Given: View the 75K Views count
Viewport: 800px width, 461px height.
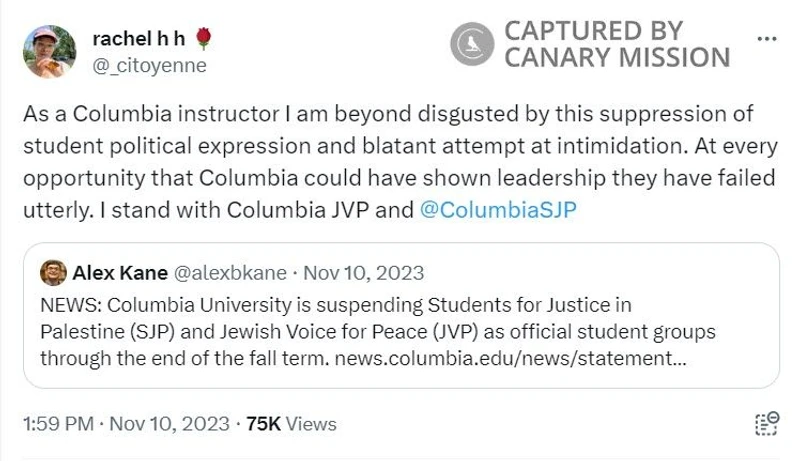Looking at the screenshot, I should coord(291,424).
